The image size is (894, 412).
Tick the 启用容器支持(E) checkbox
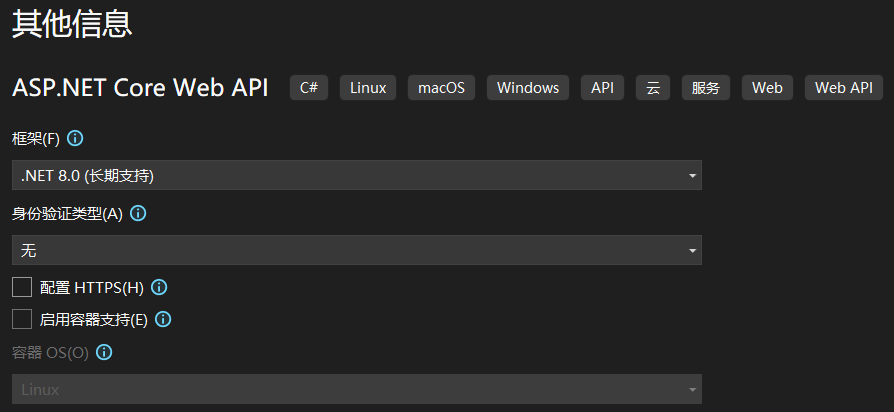tap(22, 319)
